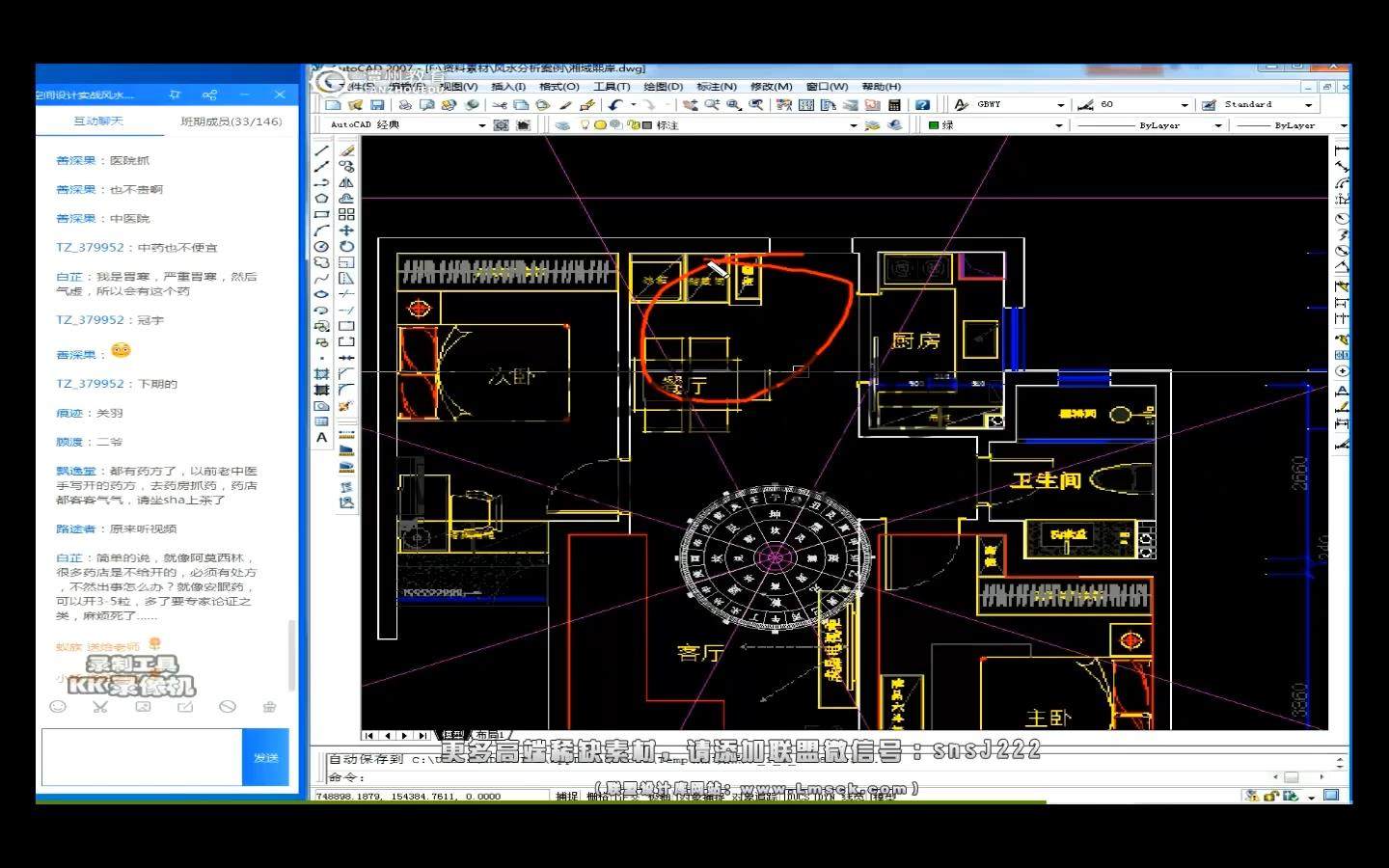
Task: Choose the Multiline Text tool
Action: point(322,438)
